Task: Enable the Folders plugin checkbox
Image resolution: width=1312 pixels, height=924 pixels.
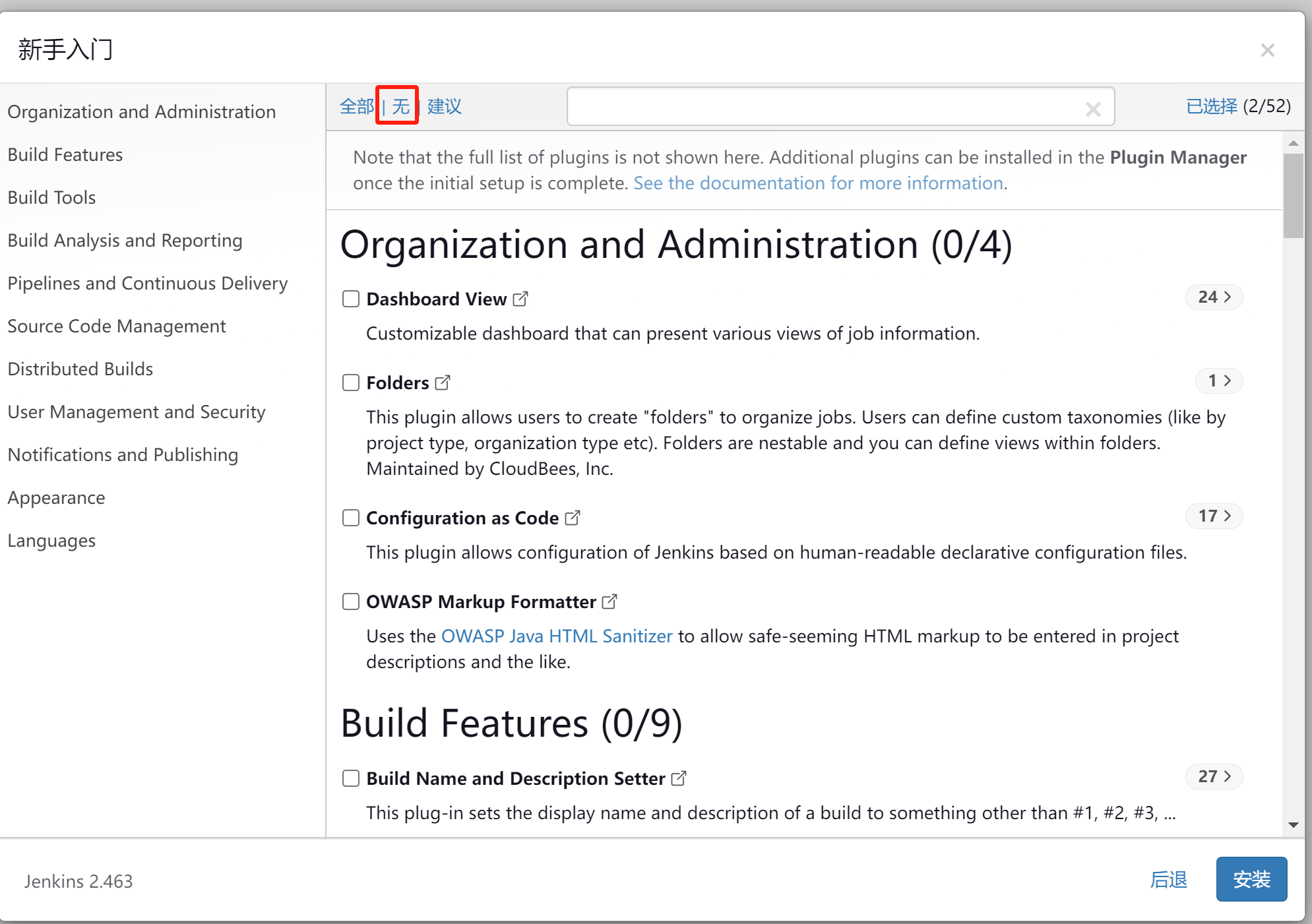Action: (x=351, y=383)
